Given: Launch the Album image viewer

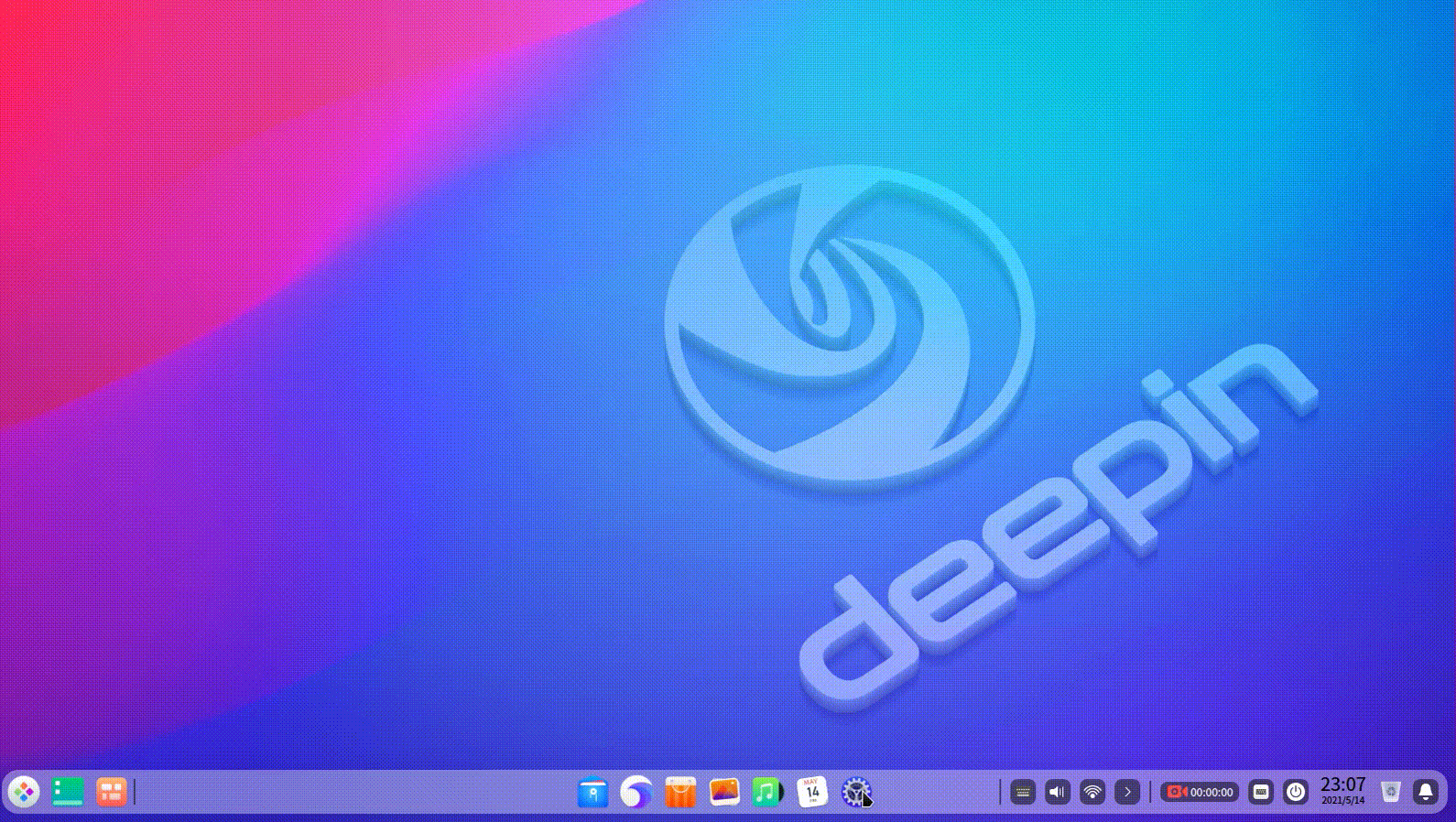Looking at the screenshot, I should pos(724,792).
